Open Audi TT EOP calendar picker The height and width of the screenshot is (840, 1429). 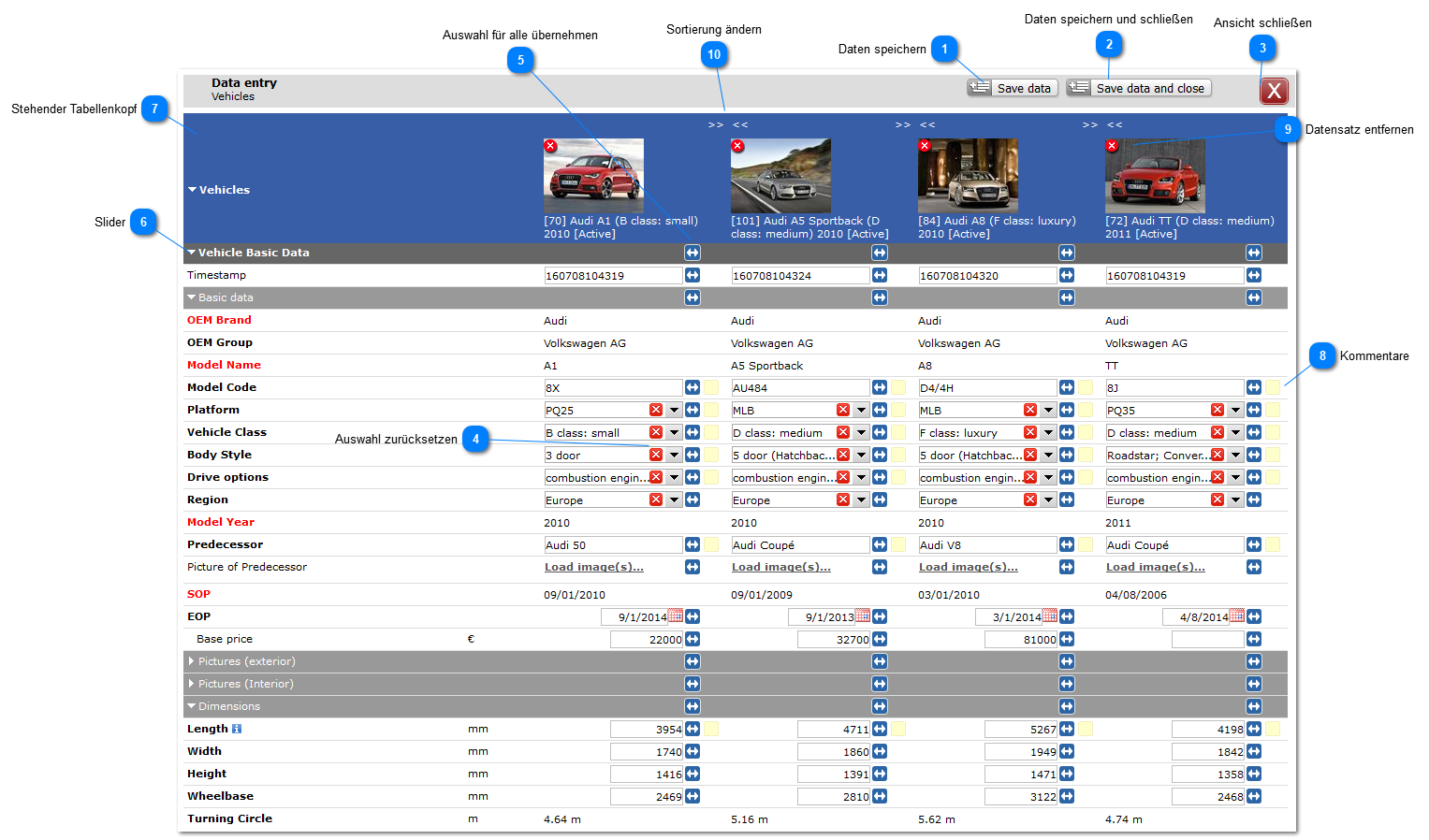(x=1236, y=616)
